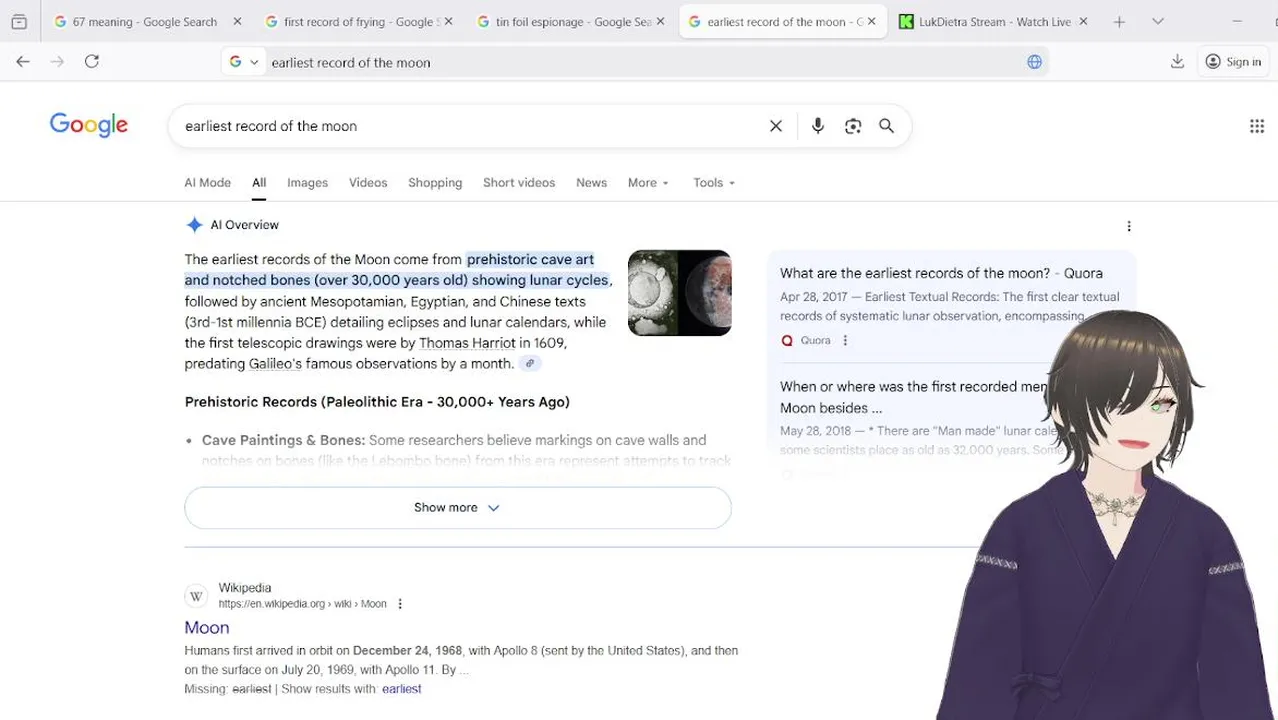Expand the Tools dropdown
The height and width of the screenshot is (720, 1278).
click(714, 183)
